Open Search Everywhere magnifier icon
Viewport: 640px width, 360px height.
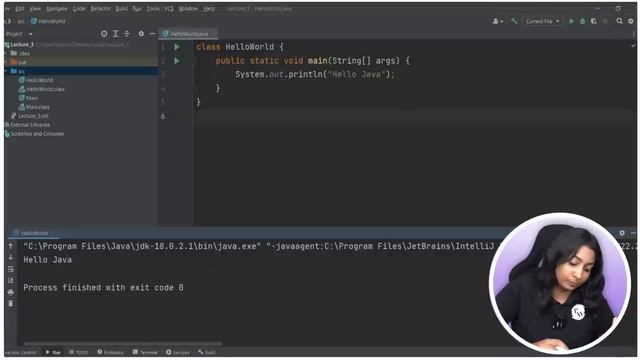[620, 21]
